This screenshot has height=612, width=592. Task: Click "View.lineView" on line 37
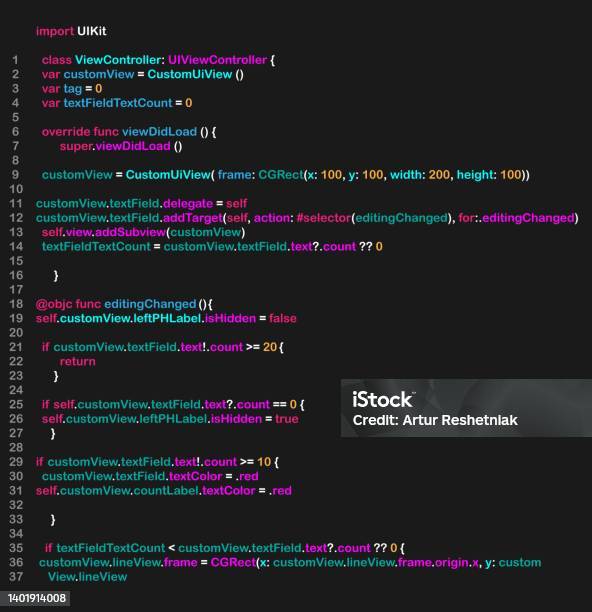point(87,577)
